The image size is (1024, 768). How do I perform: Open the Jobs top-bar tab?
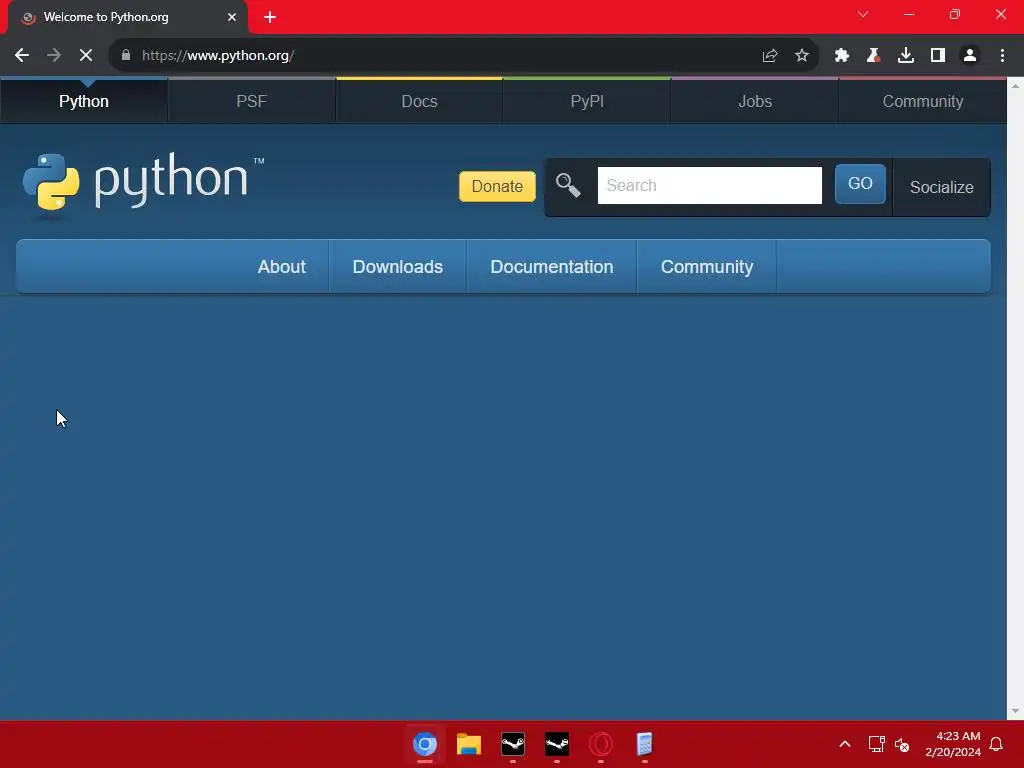755,101
